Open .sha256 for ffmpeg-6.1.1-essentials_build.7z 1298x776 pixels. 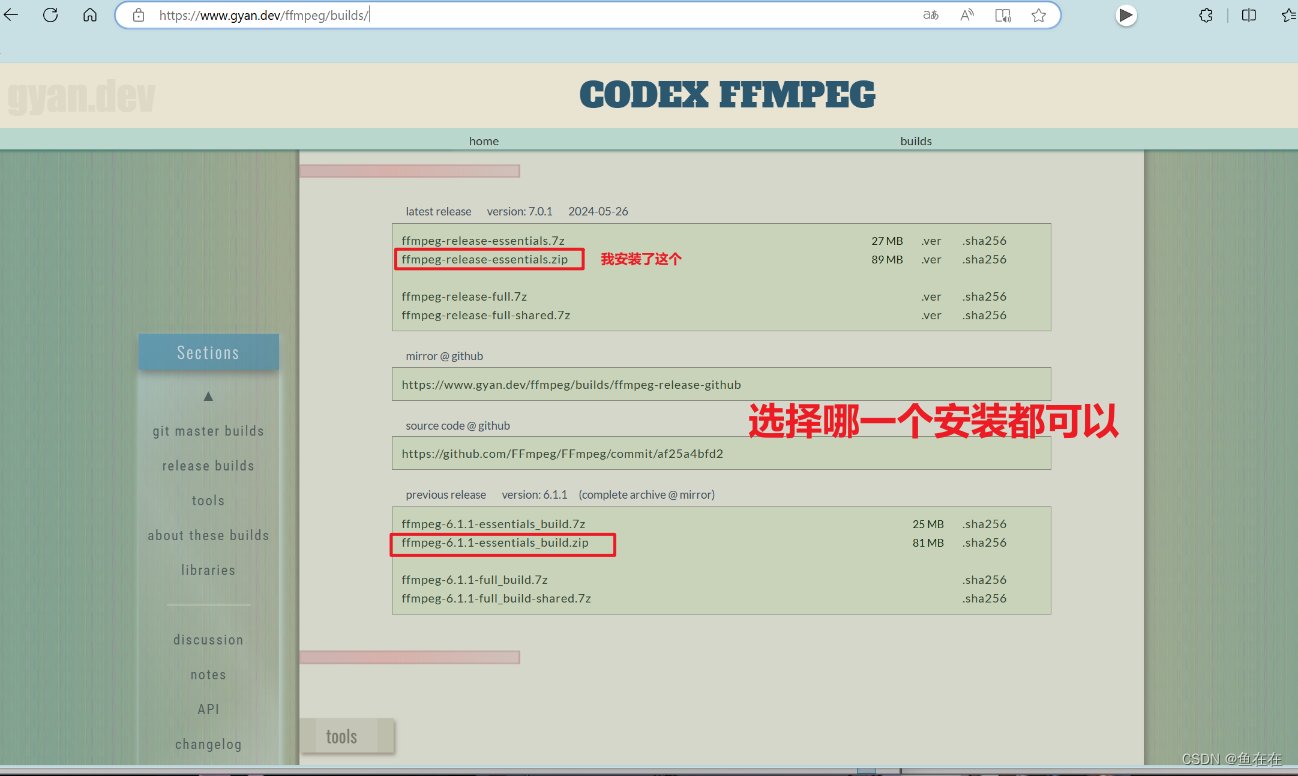tap(984, 524)
